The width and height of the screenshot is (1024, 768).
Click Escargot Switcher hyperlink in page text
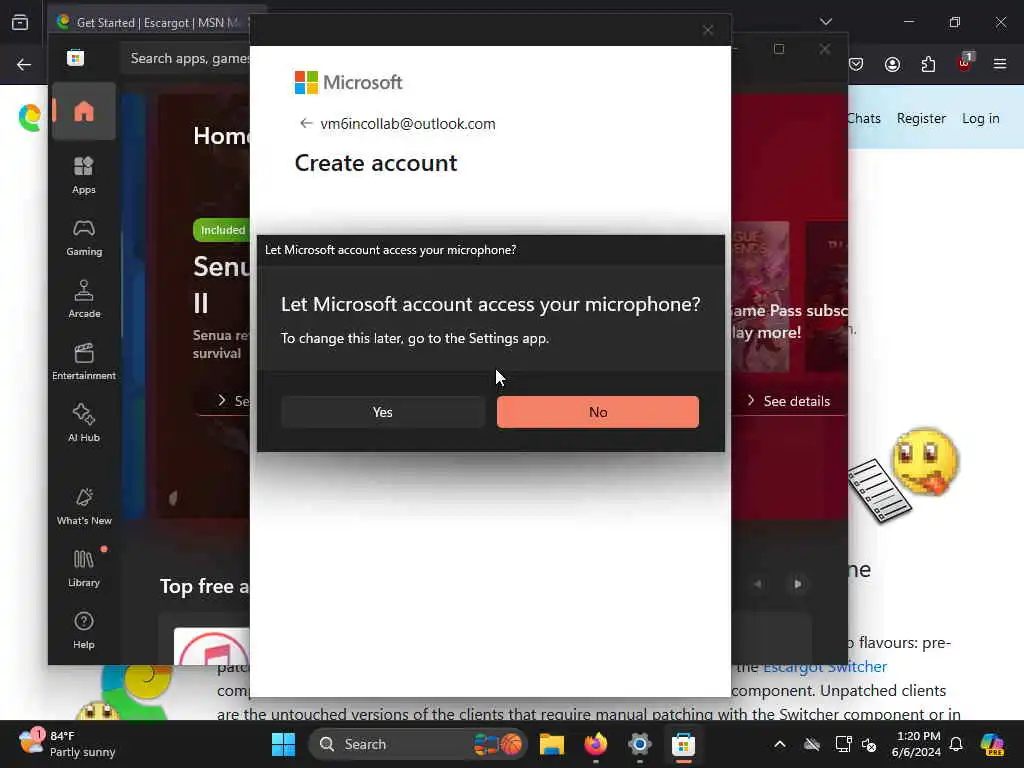(825, 667)
